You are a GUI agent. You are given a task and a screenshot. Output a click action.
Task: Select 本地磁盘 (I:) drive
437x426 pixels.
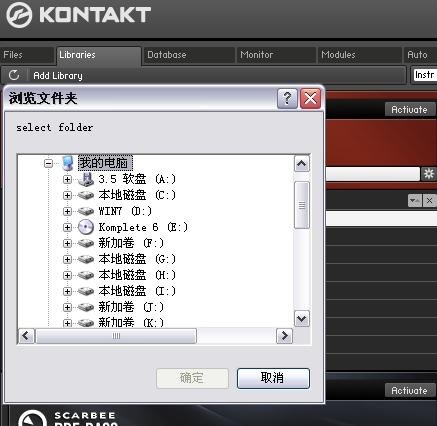coord(137,291)
